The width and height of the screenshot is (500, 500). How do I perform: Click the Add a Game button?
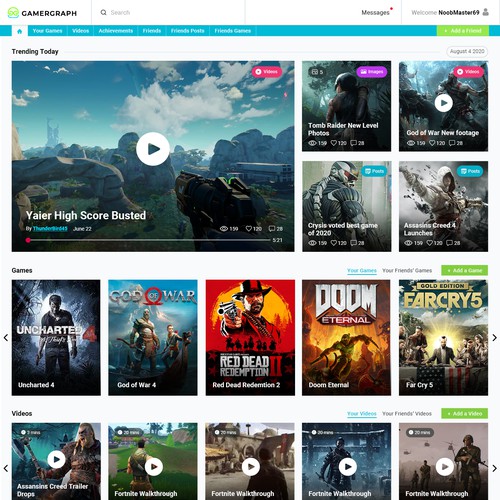point(465,270)
